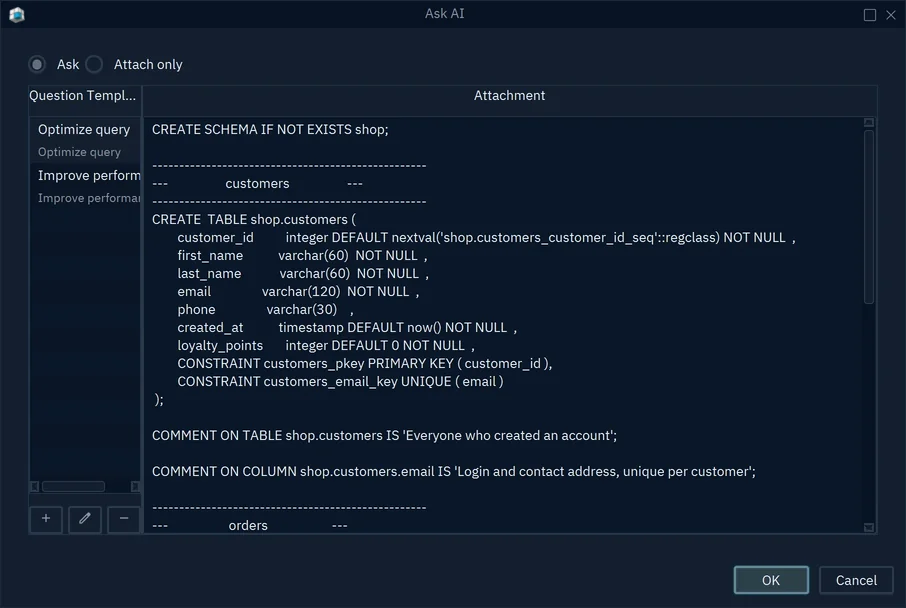Select the Attach only radio button
This screenshot has width=906, height=608.
coord(94,64)
